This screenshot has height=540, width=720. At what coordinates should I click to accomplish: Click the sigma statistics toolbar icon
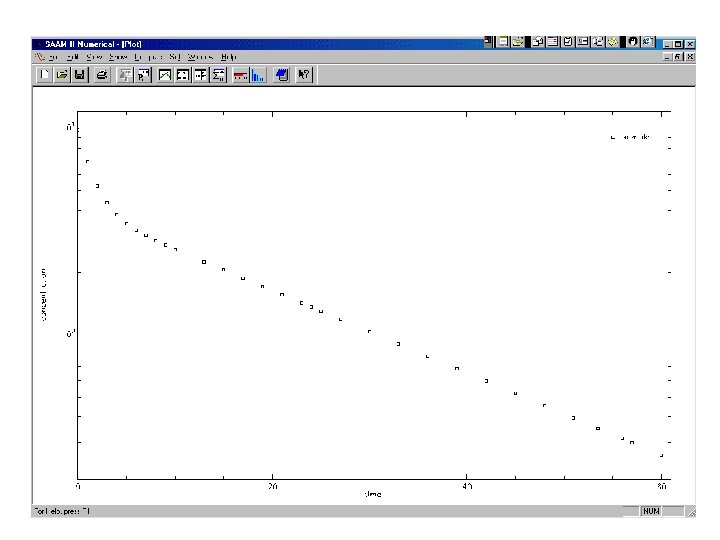pos(219,75)
